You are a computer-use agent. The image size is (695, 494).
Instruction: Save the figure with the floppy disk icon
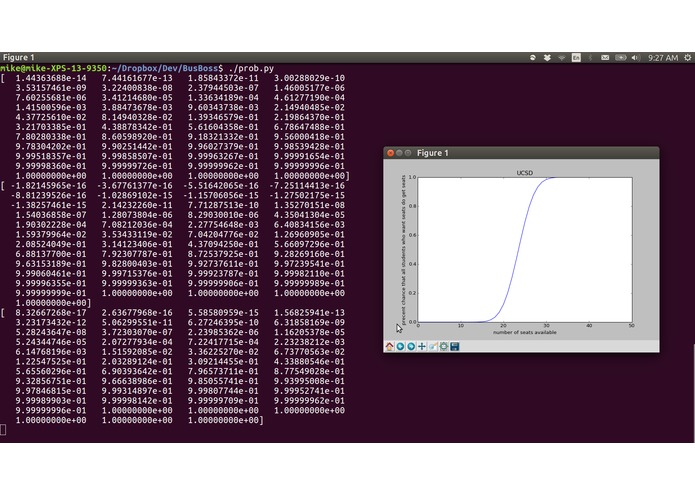pos(454,346)
